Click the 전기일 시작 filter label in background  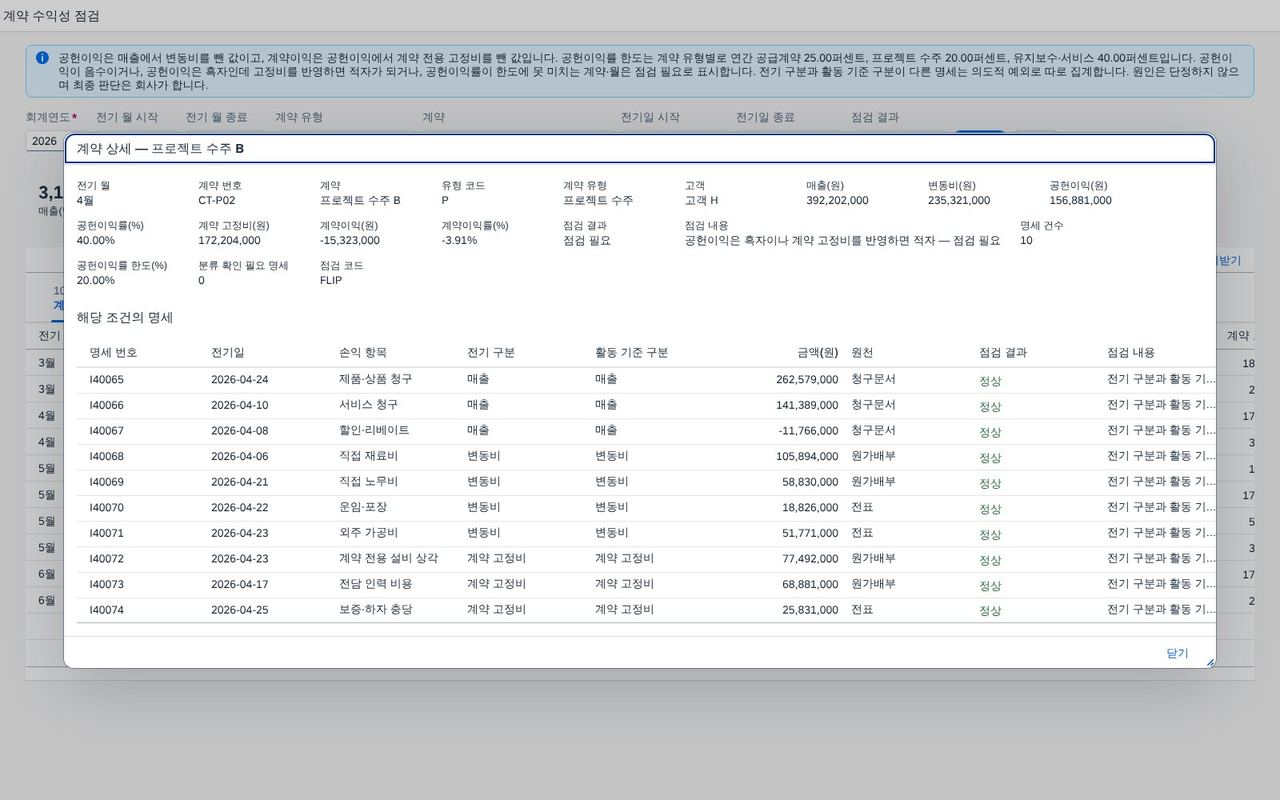click(650, 117)
